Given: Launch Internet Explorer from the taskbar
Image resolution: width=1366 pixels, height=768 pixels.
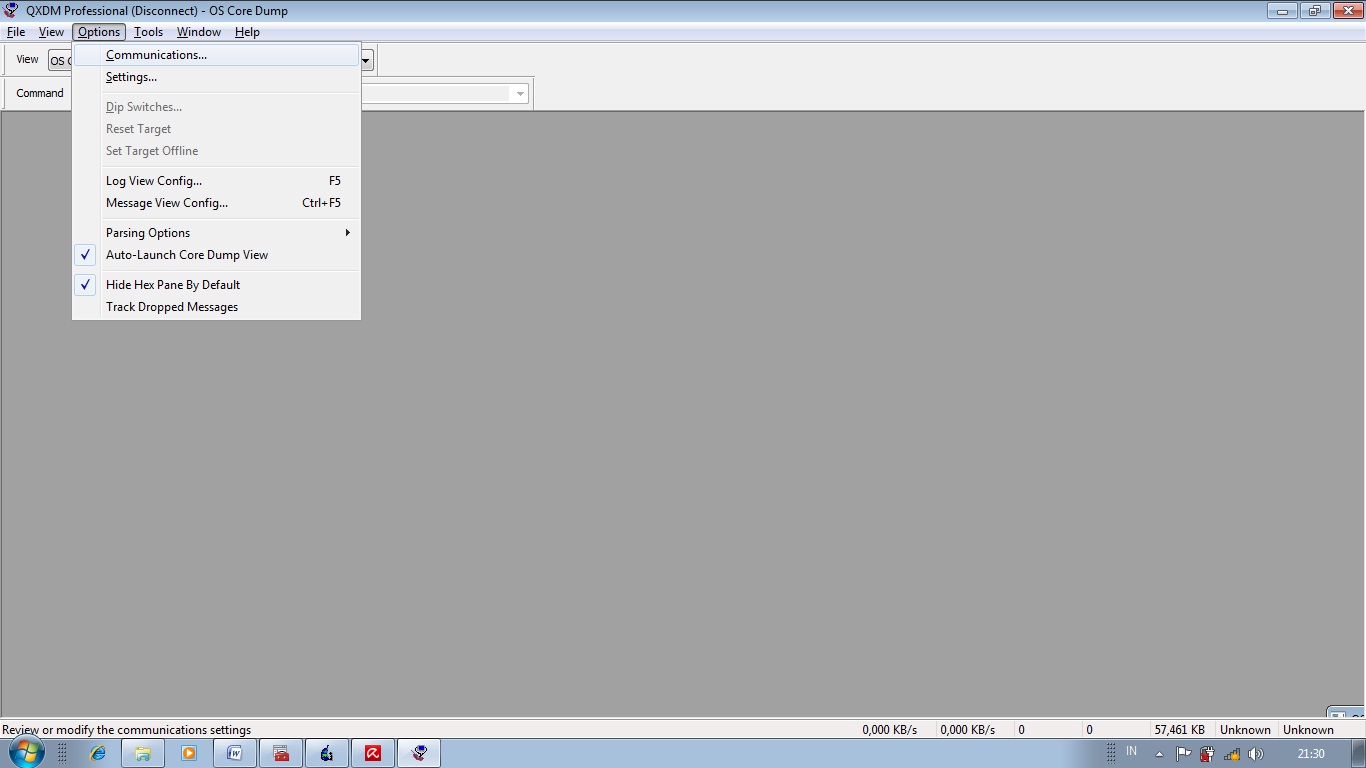Looking at the screenshot, I should point(97,752).
